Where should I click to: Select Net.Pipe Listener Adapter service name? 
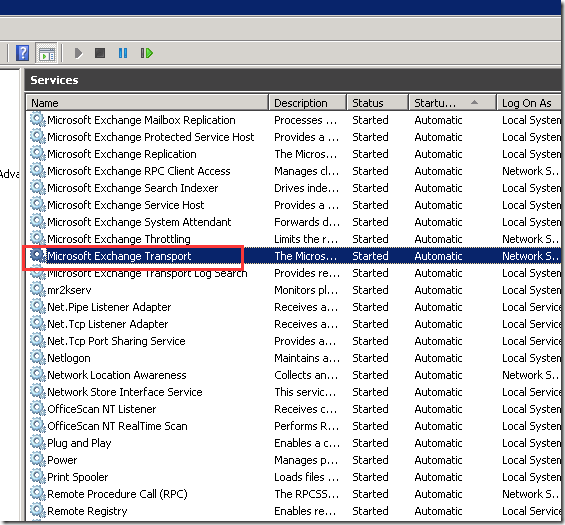pos(109,307)
